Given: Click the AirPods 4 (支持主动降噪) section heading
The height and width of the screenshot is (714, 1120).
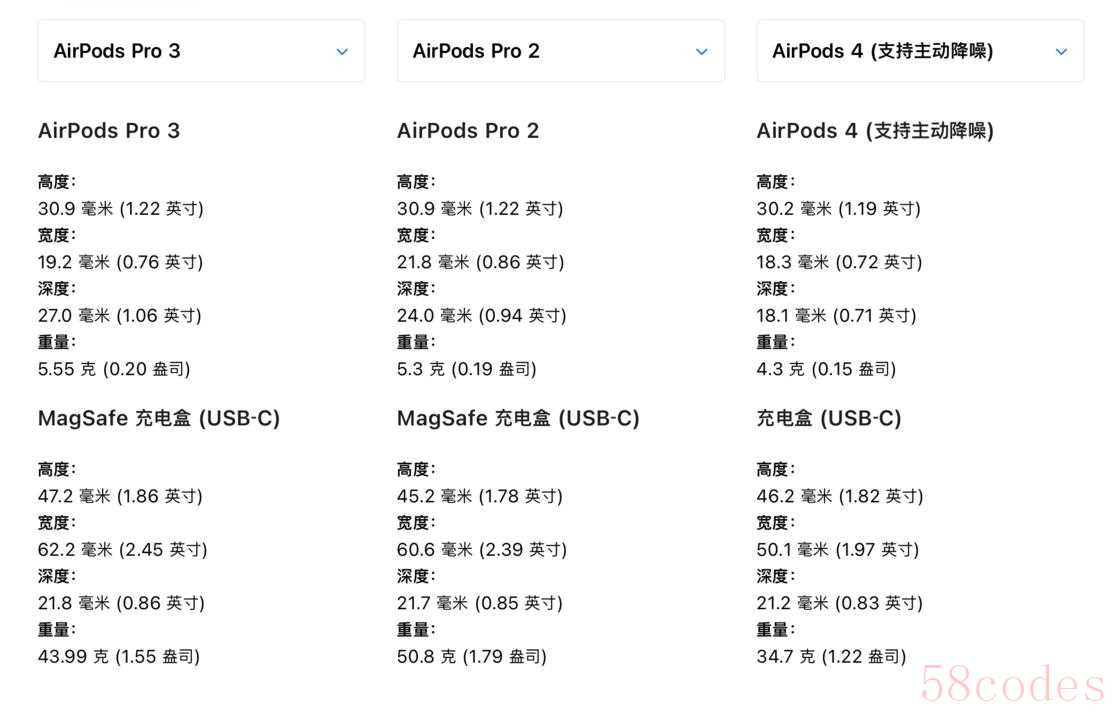Looking at the screenshot, I should click(875, 131).
